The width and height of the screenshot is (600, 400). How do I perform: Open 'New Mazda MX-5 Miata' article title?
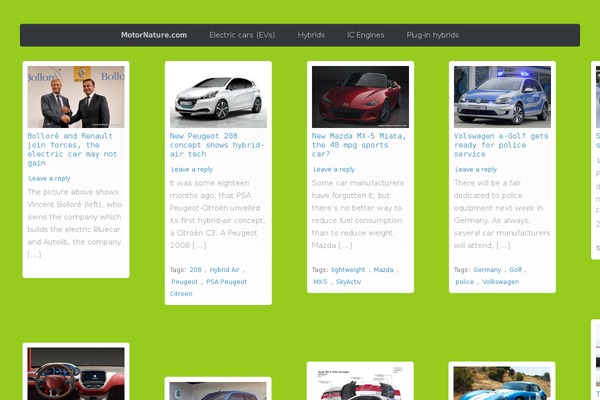[359, 145]
